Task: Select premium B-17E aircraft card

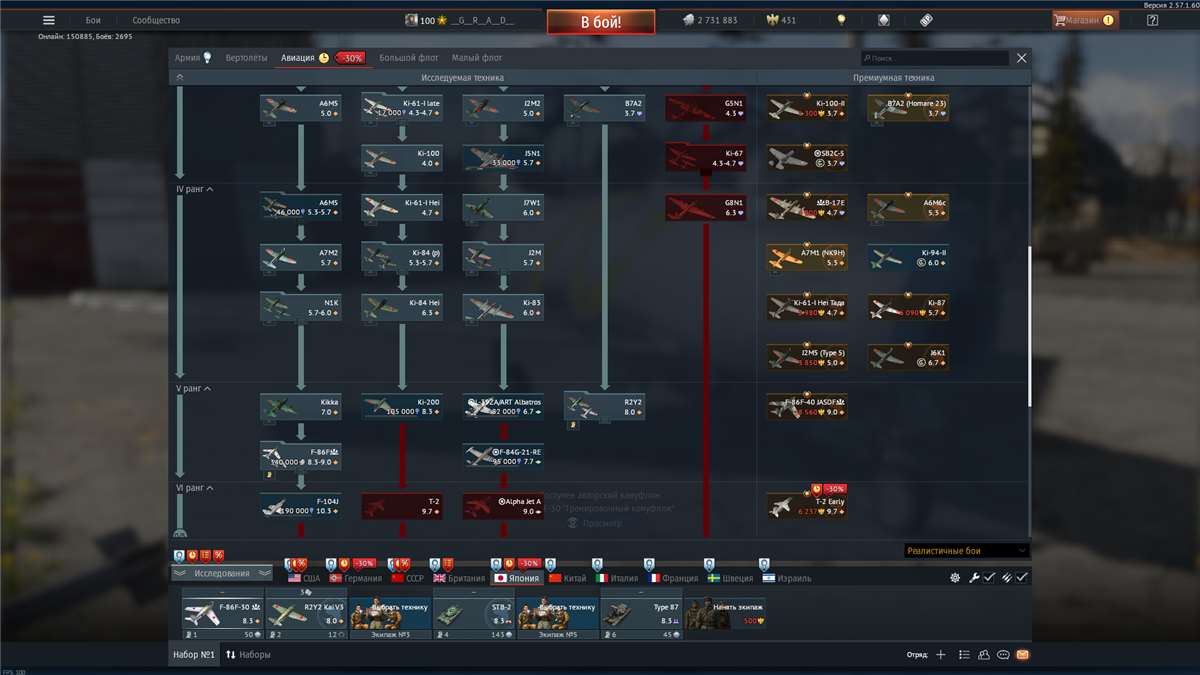Action: [807, 208]
